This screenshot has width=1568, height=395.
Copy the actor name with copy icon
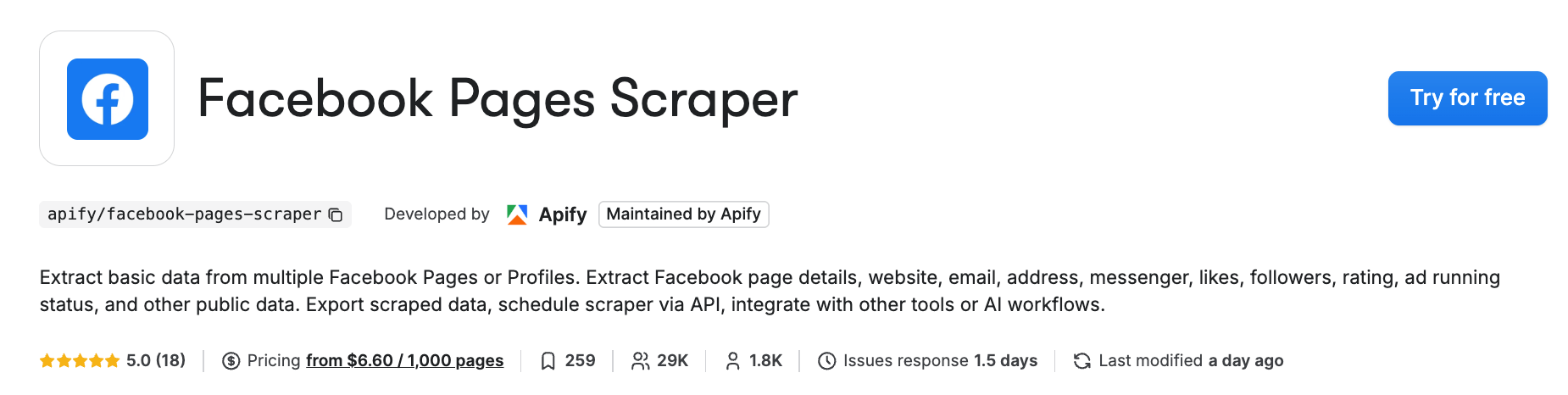336,214
